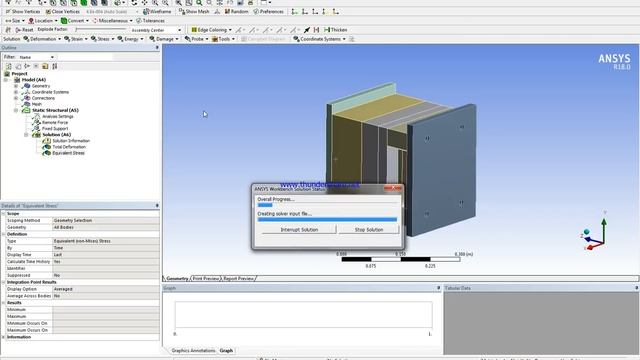Select Analysis Settings tree item
Screen dimensions: 640x360
point(58,117)
